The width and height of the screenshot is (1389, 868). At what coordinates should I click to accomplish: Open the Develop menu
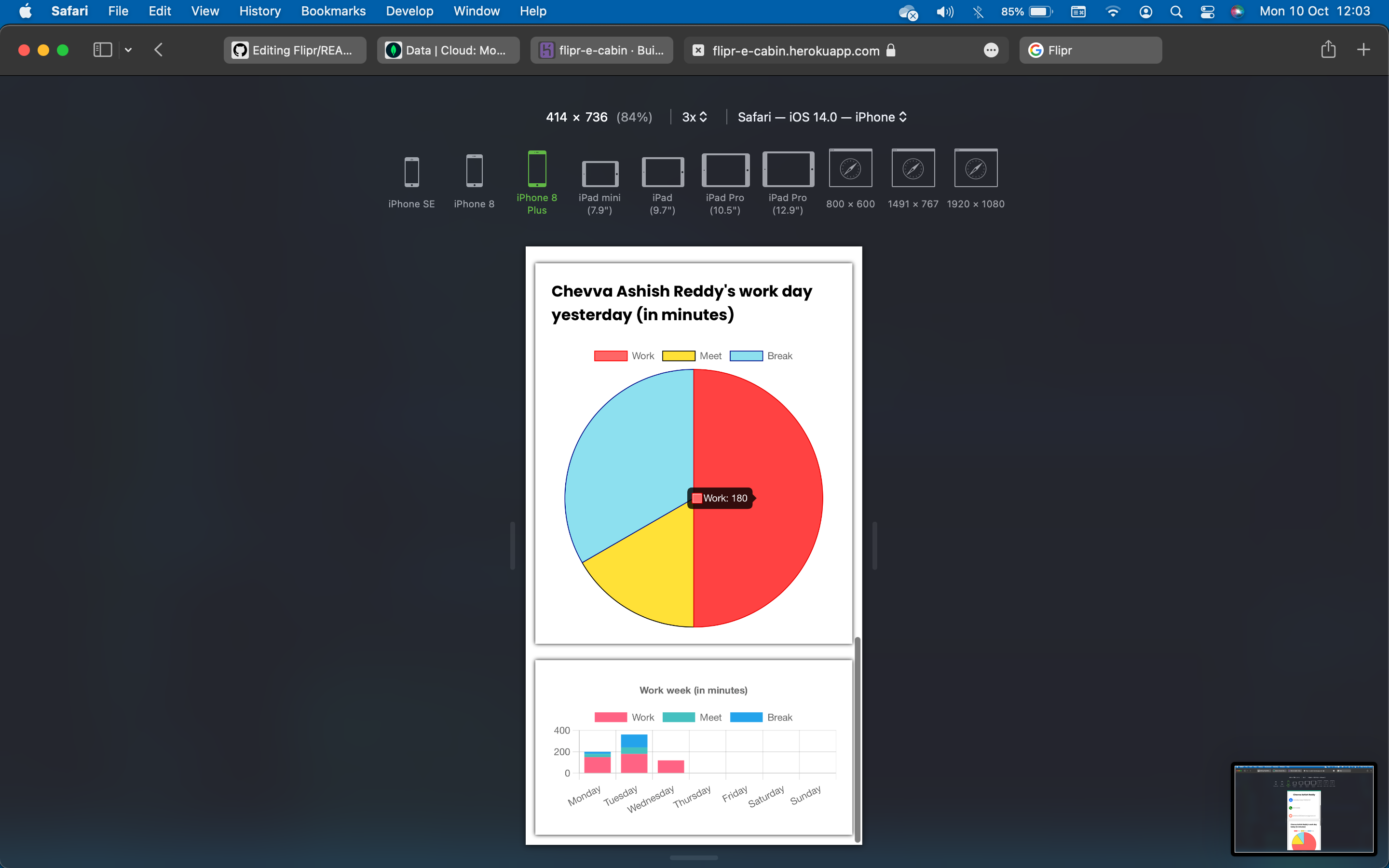click(x=409, y=11)
